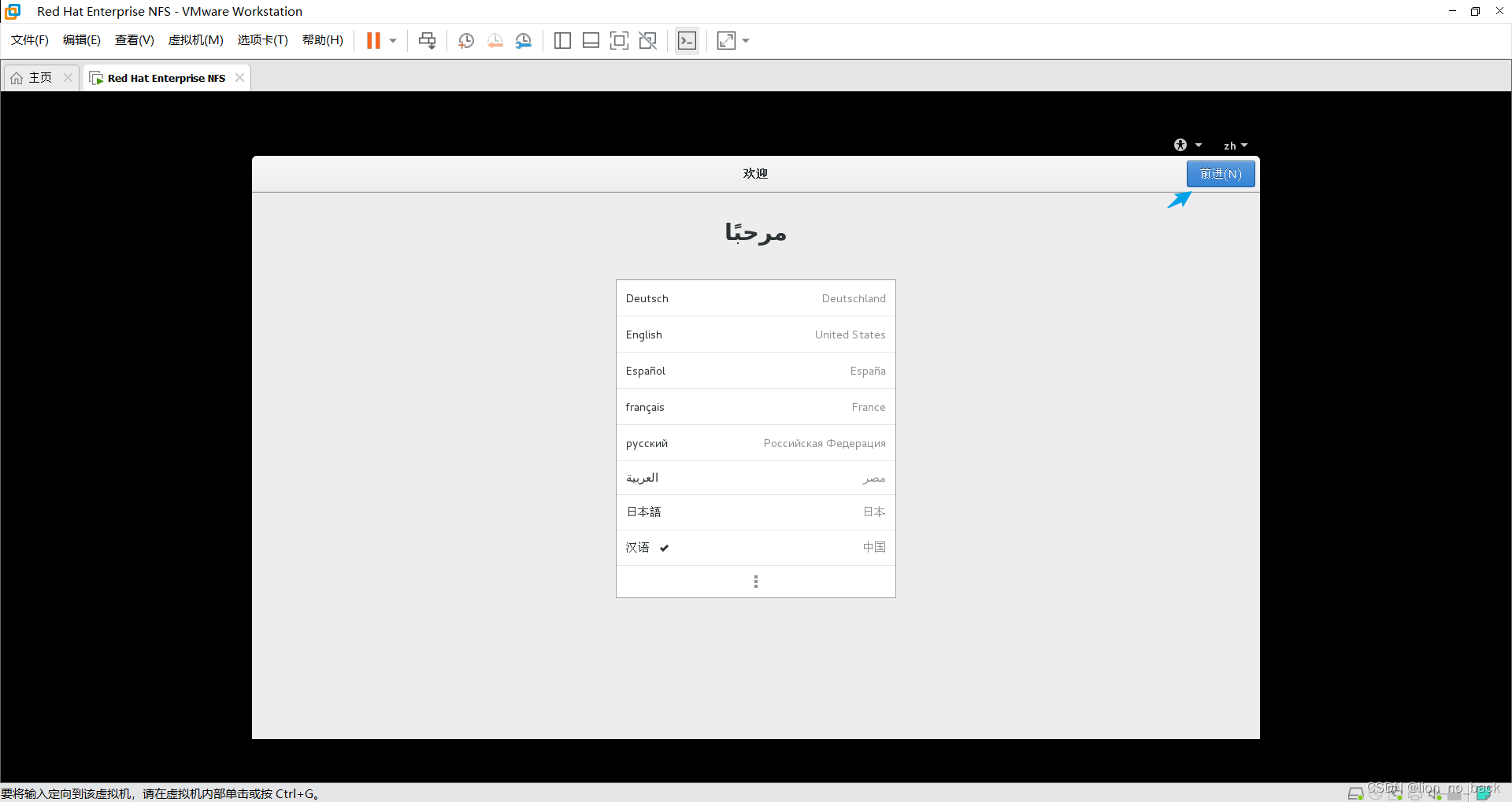The height and width of the screenshot is (802, 1512).
Task: Click the revert to snapshot icon
Action: pyautogui.click(x=495, y=40)
